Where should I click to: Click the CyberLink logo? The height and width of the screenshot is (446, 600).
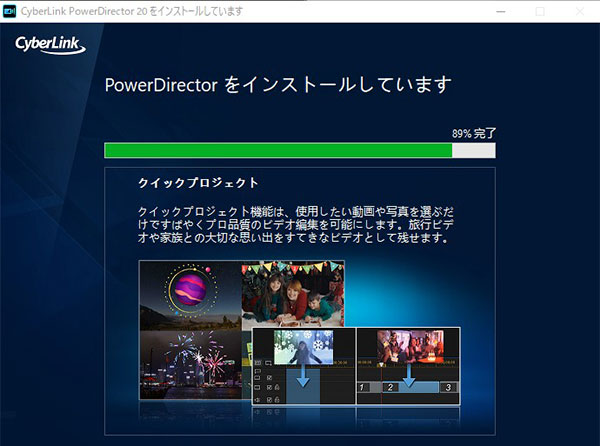pyautogui.click(x=50, y=45)
